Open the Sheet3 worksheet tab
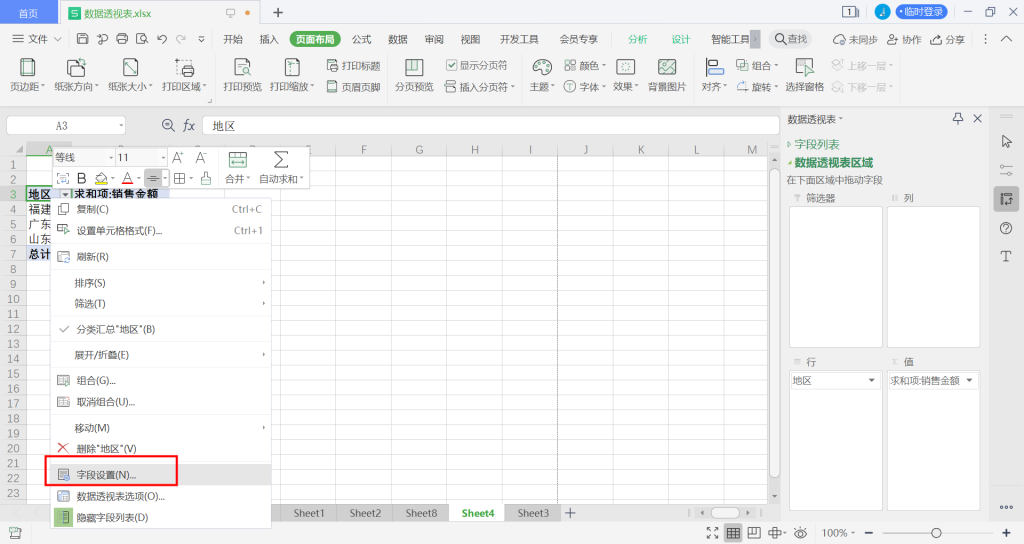 [x=533, y=513]
